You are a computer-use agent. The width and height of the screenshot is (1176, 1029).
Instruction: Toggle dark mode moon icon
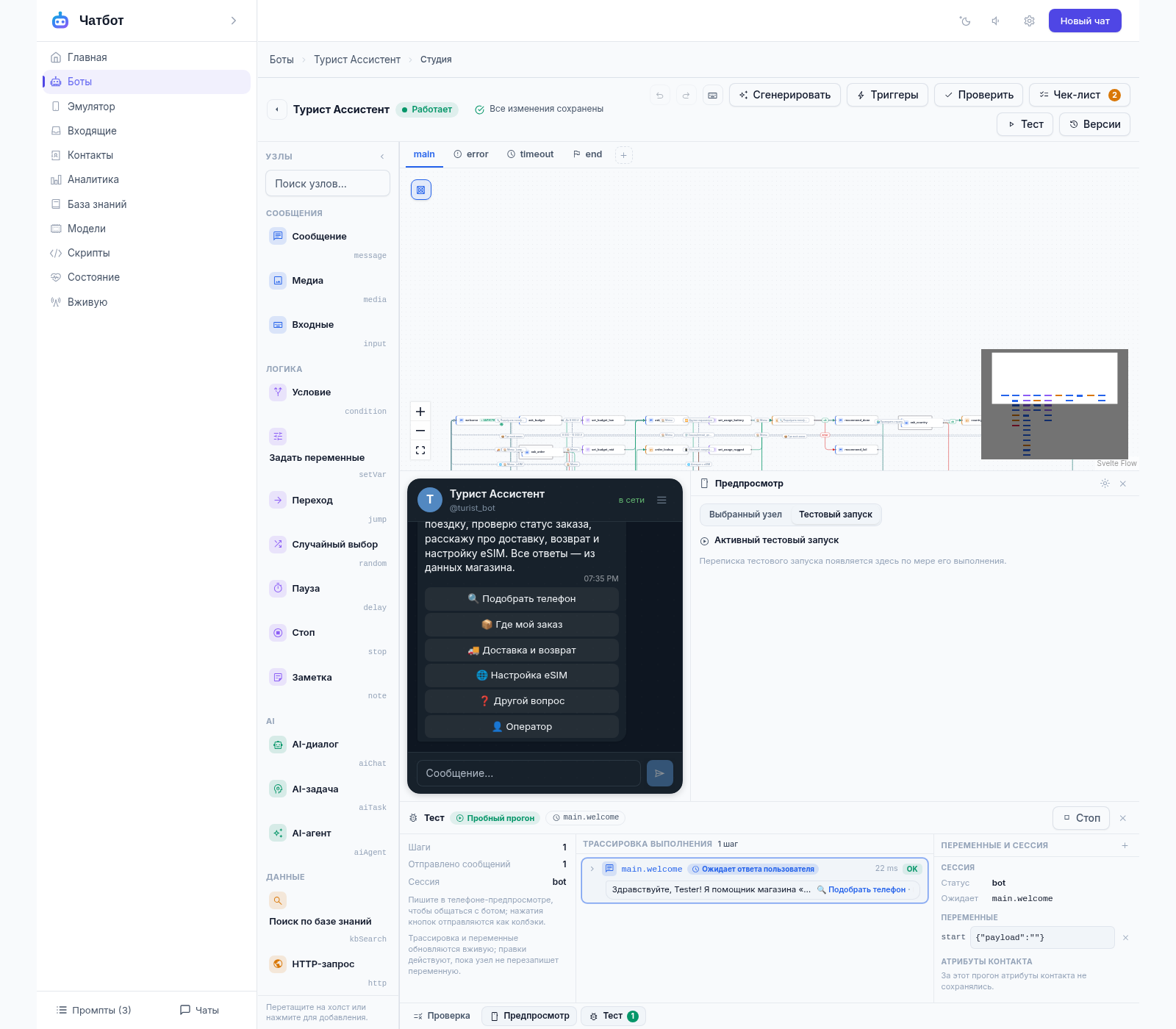tap(965, 21)
